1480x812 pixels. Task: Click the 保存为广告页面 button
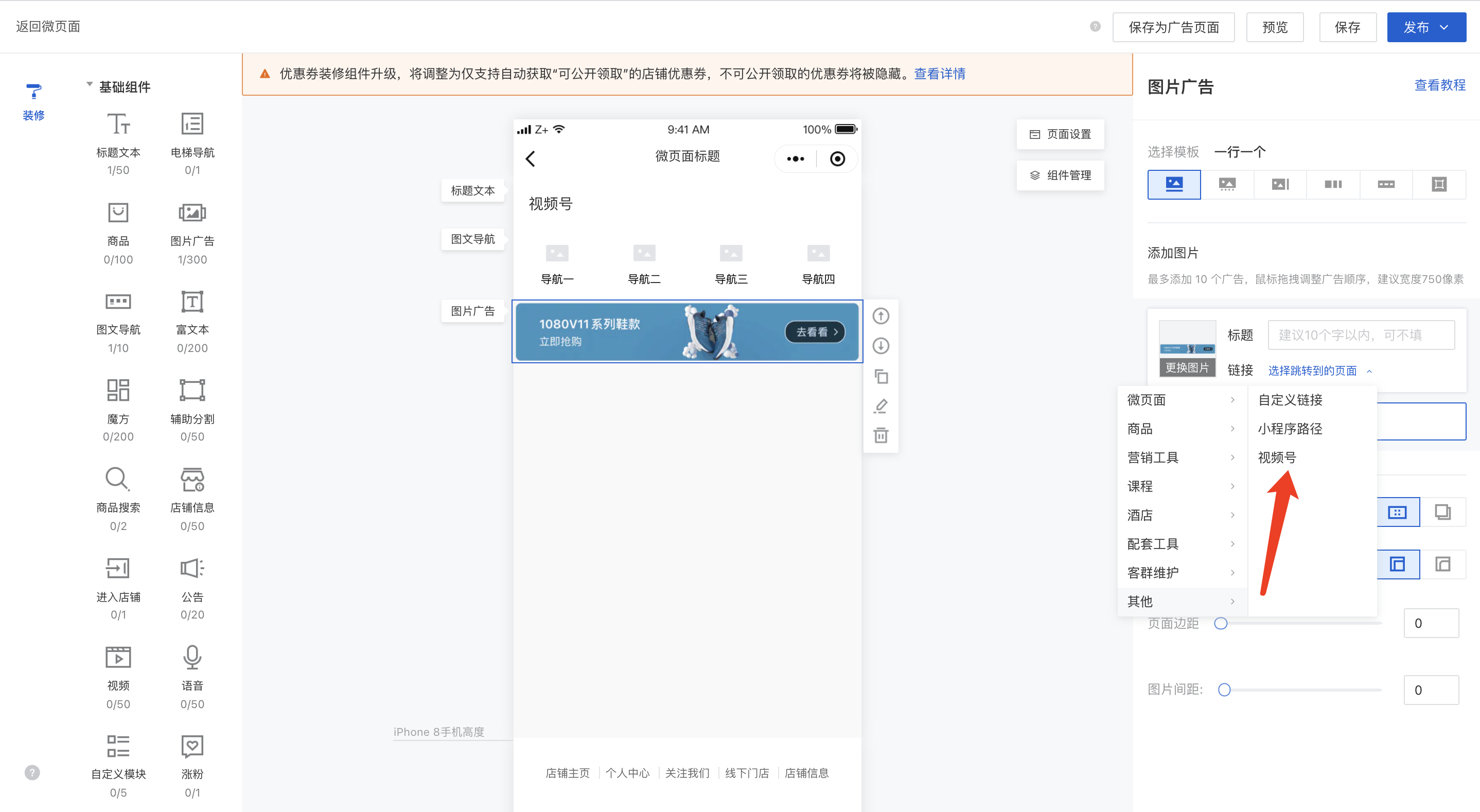coord(1173,27)
